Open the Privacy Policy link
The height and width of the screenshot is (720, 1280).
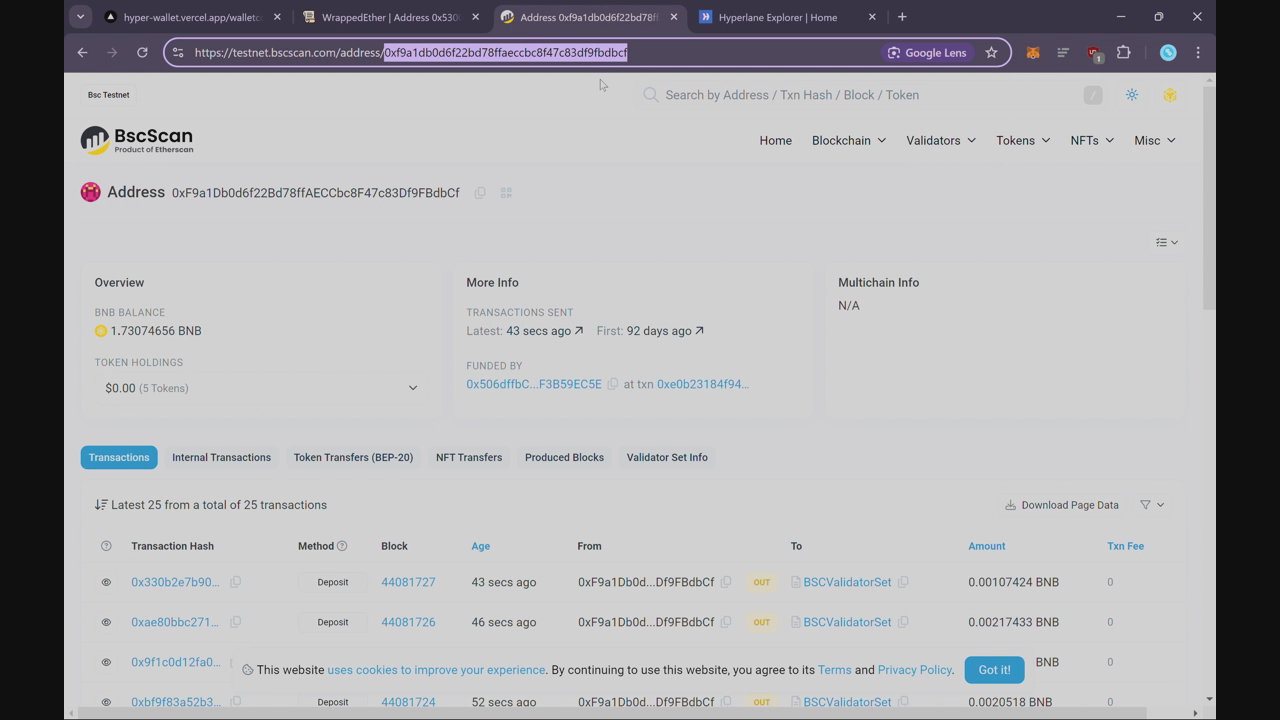pos(915,670)
